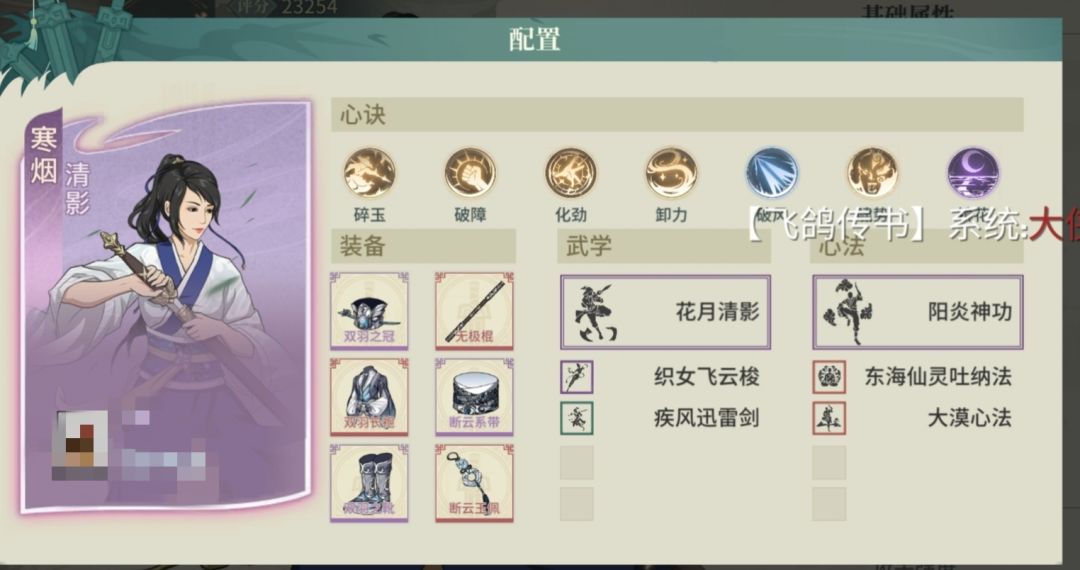Image resolution: width=1080 pixels, height=570 pixels.
Task: Open the 断云系带 belt slot
Action: [475, 397]
